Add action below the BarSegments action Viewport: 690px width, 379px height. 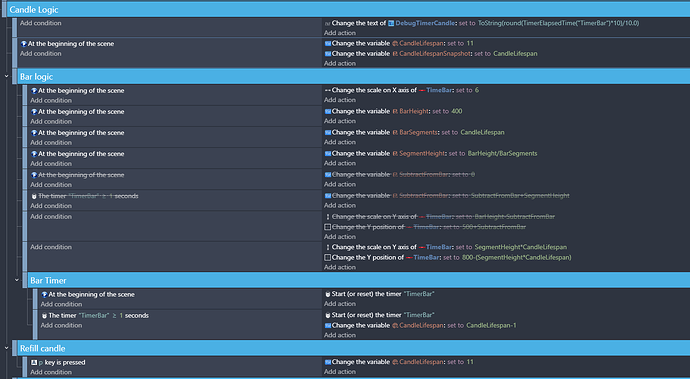(340, 142)
